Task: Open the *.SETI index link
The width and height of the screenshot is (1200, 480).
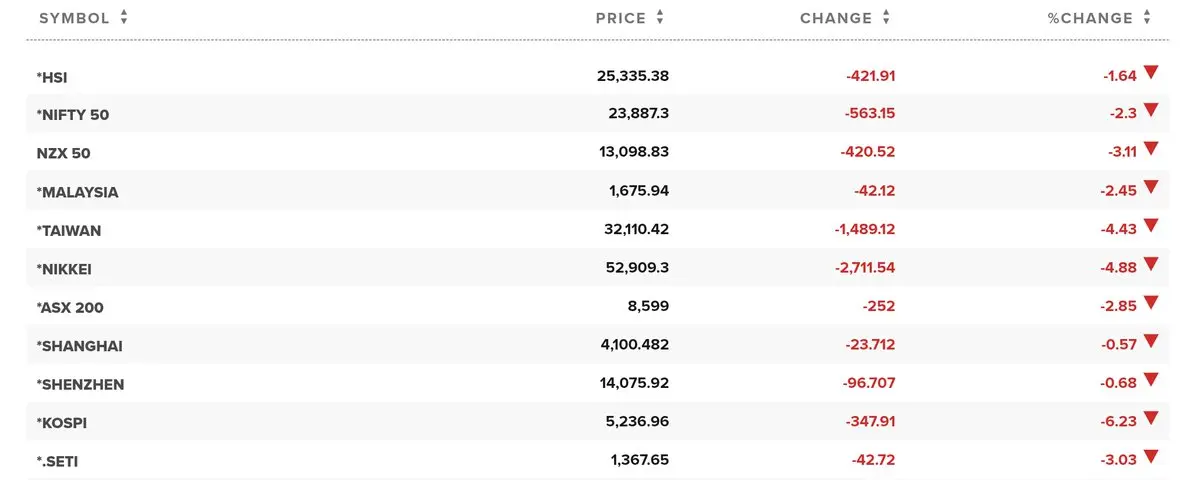Action: coord(57,461)
